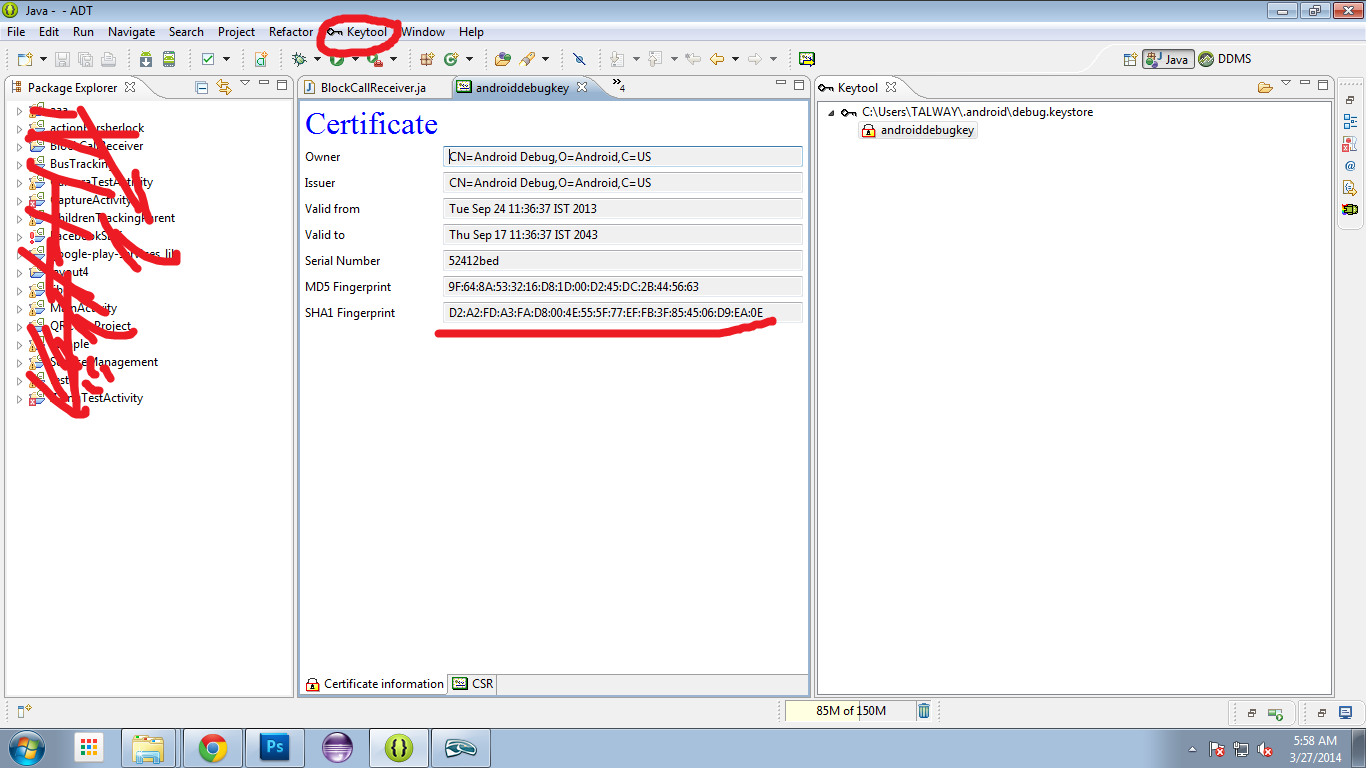The image size is (1366, 768).
Task: Switch to BlockCallReceiver.java editor tab
Action: 374,88
